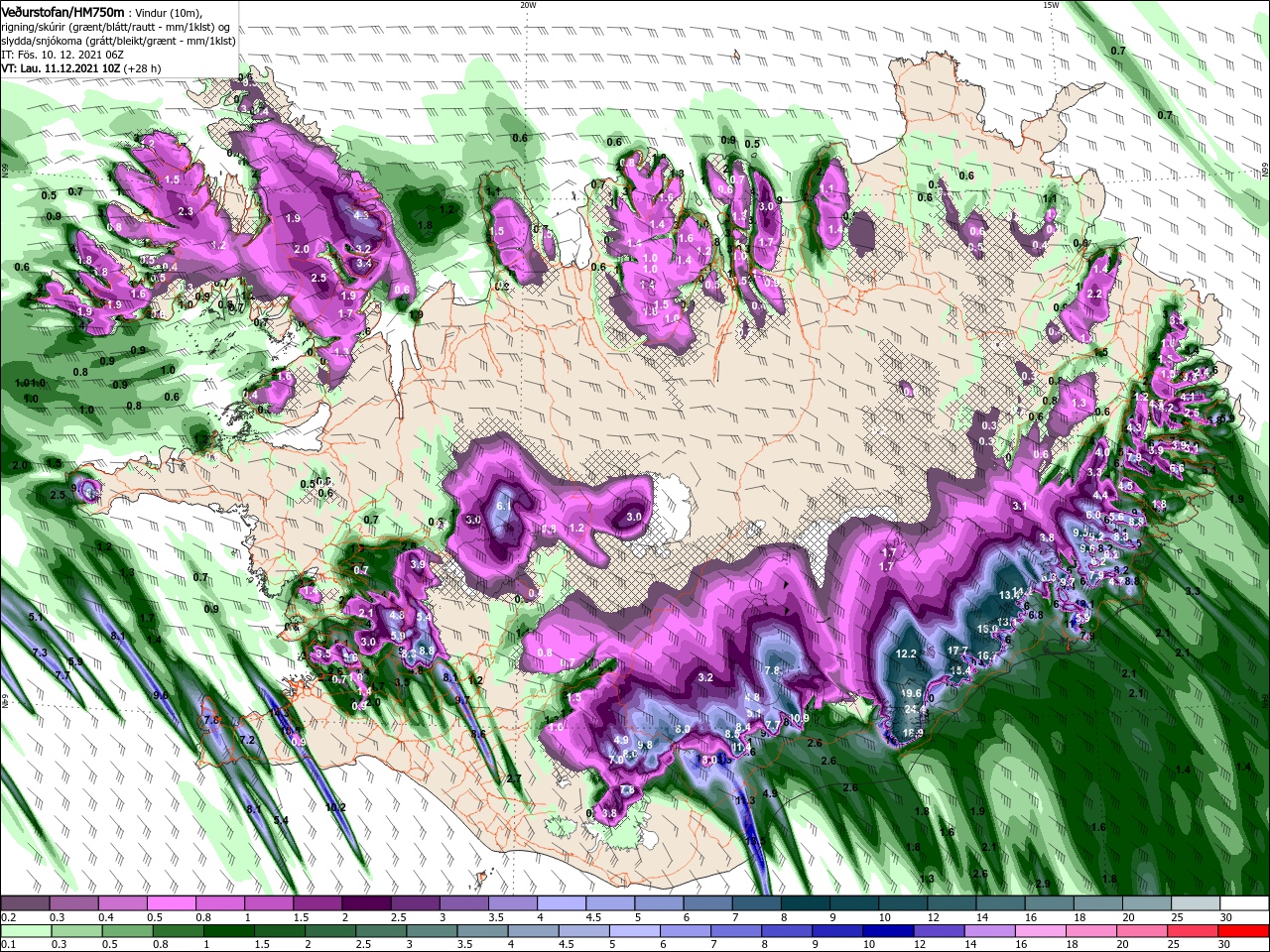Select the crimson 25–30 rain swatch
This screenshot has height=952, width=1270.
click(1193, 929)
